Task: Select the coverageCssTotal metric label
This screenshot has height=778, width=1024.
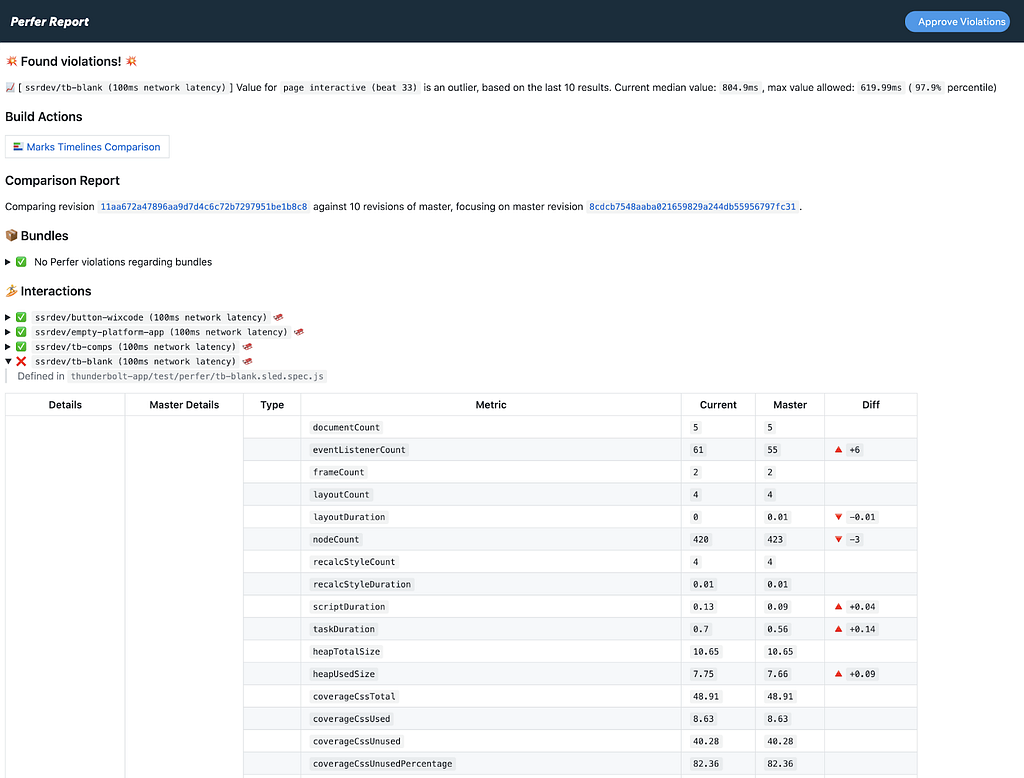Action: point(354,696)
